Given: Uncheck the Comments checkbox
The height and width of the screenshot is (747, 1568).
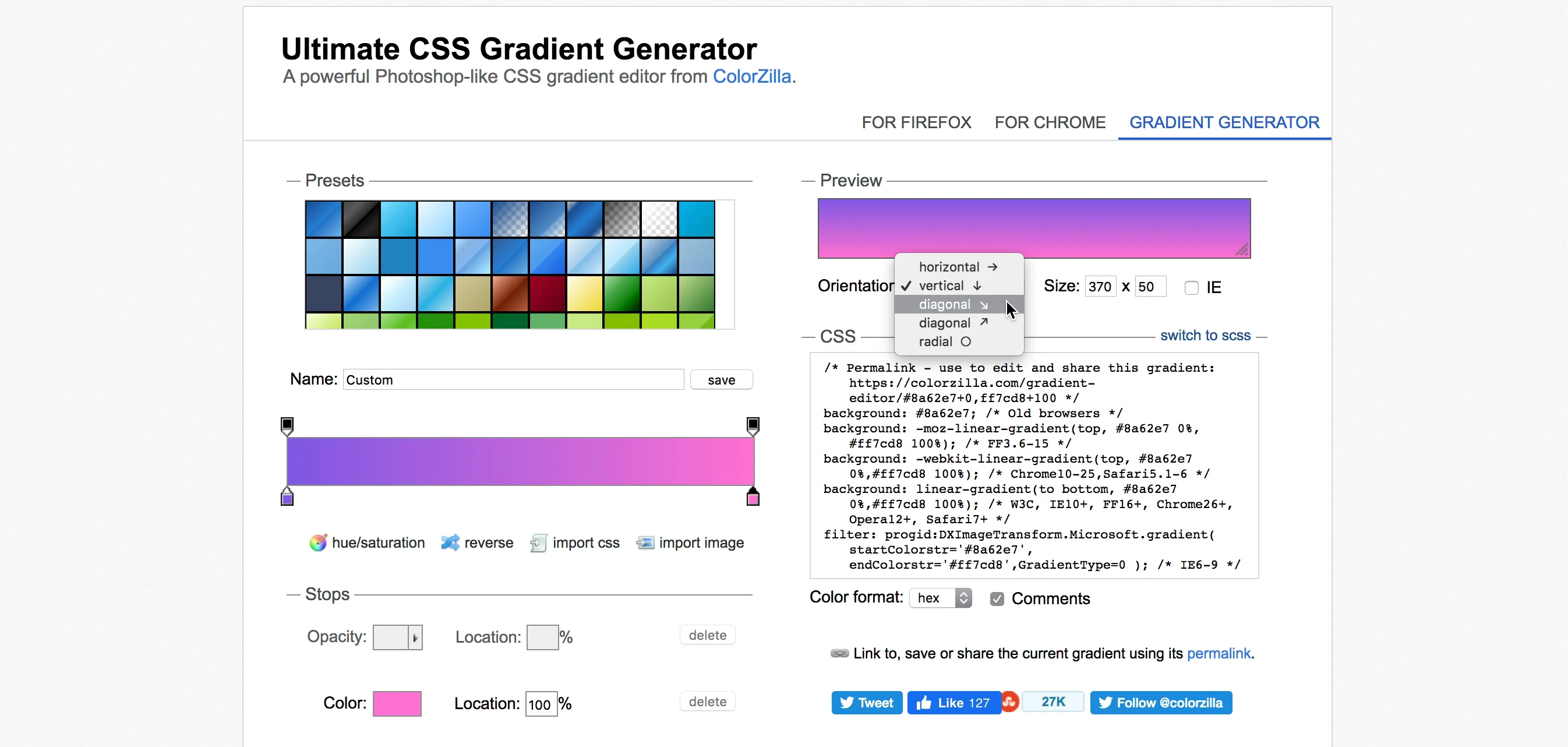Looking at the screenshot, I should (997, 599).
